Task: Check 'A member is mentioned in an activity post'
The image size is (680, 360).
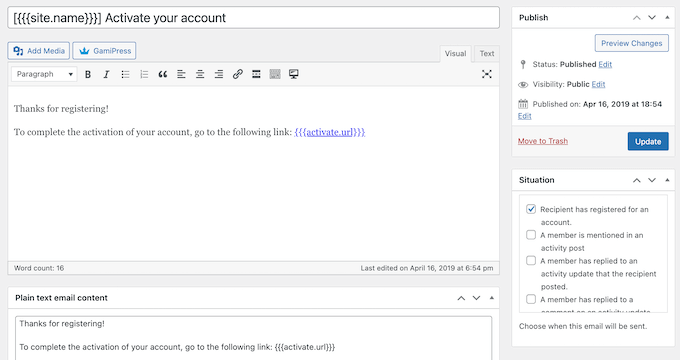Action: pos(531,235)
